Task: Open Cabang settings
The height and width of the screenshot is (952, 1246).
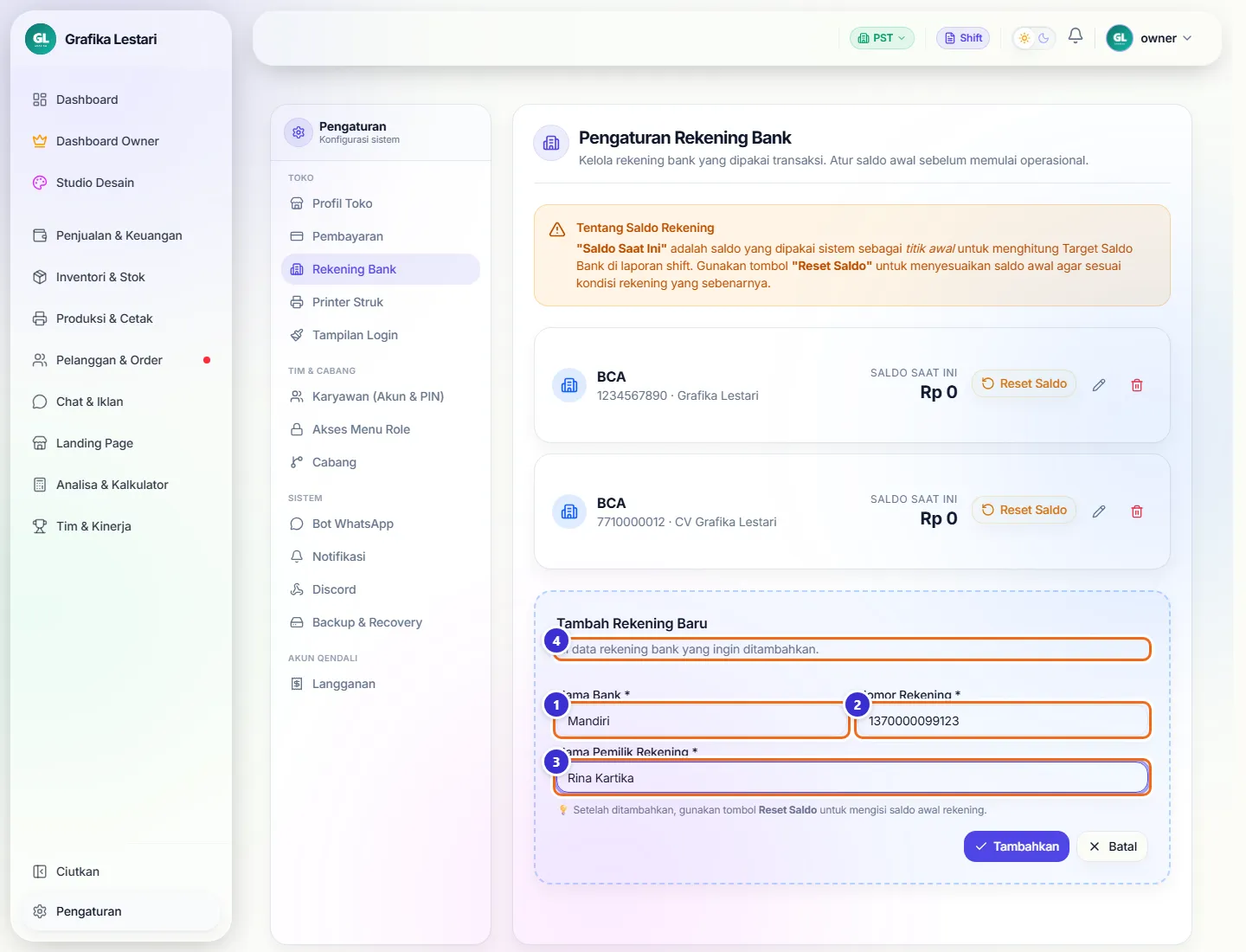Action: 381,462
